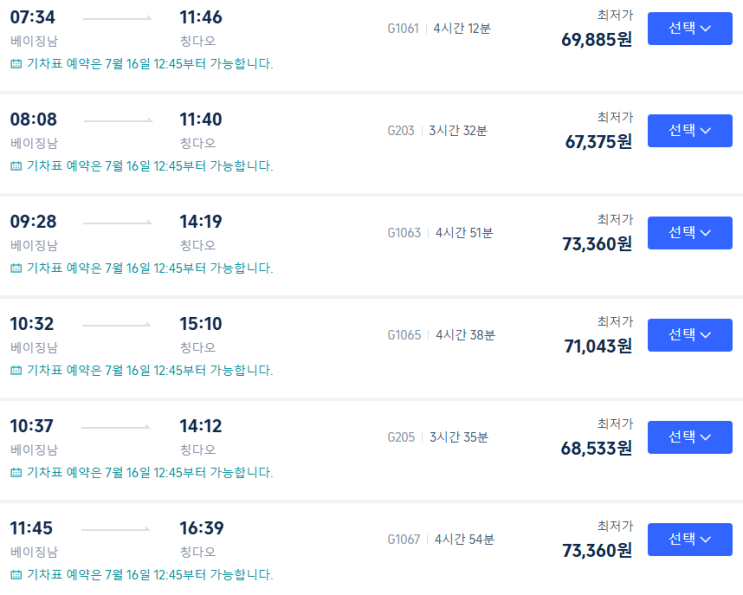743x595 pixels.
Task: Click calendar icon under 11:45 train
Action: pyautogui.click(x=16, y=575)
